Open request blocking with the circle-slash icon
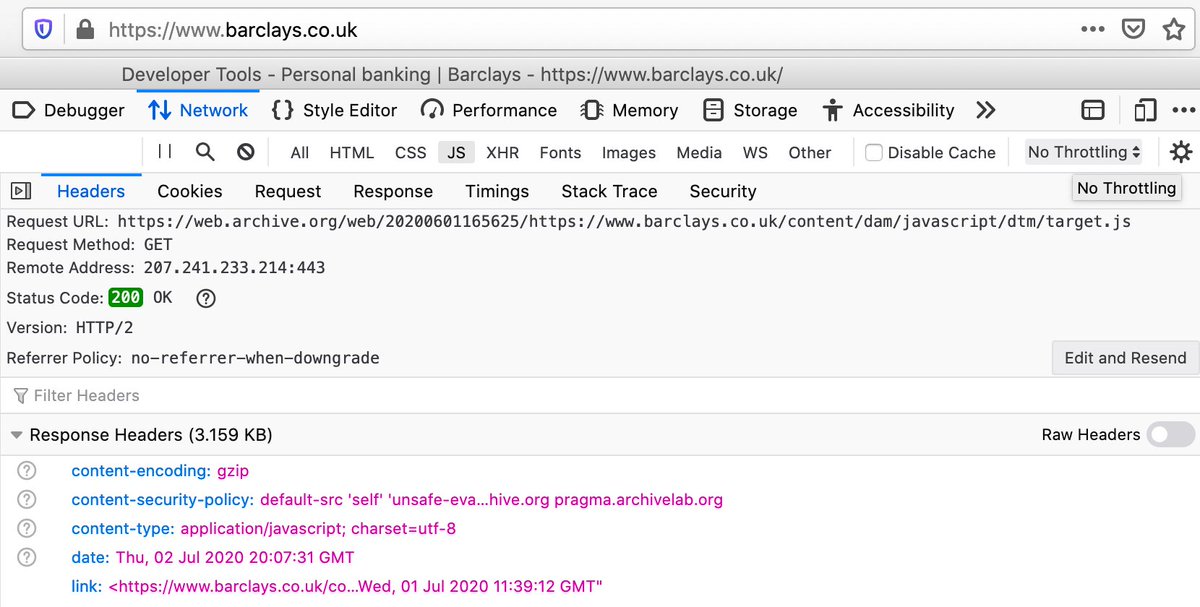 pyautogui.click(x=245, y=152)
